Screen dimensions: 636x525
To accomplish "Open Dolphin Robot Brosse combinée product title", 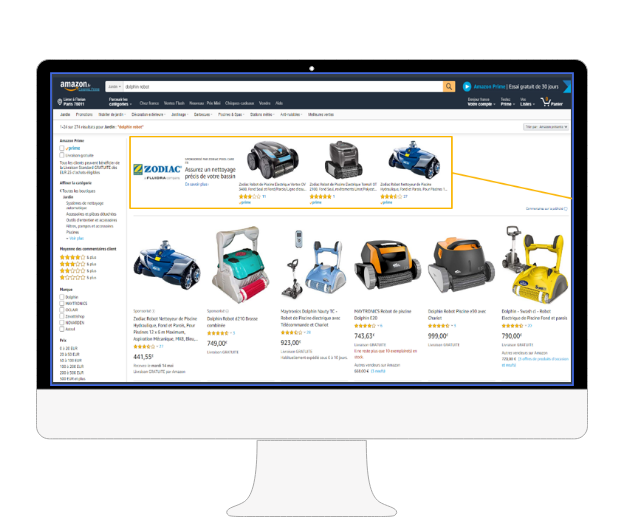I will pos(232,322).
